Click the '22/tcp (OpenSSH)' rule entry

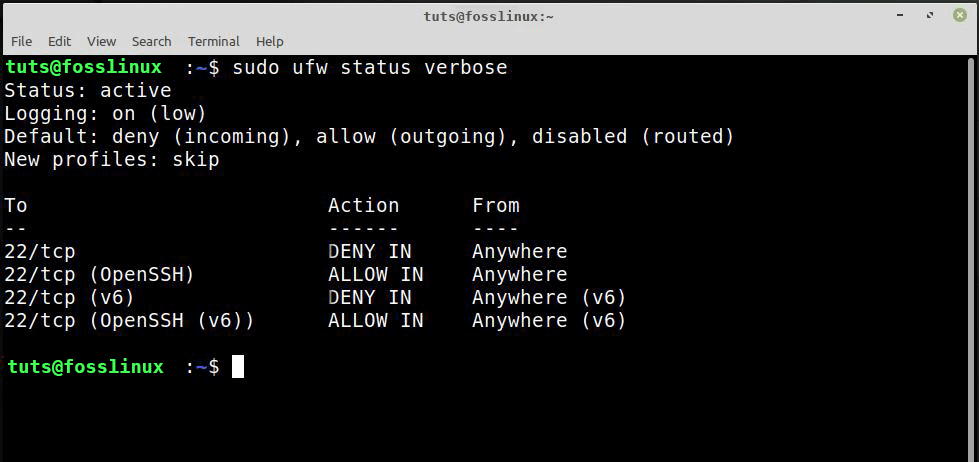[x=99, y=274]
